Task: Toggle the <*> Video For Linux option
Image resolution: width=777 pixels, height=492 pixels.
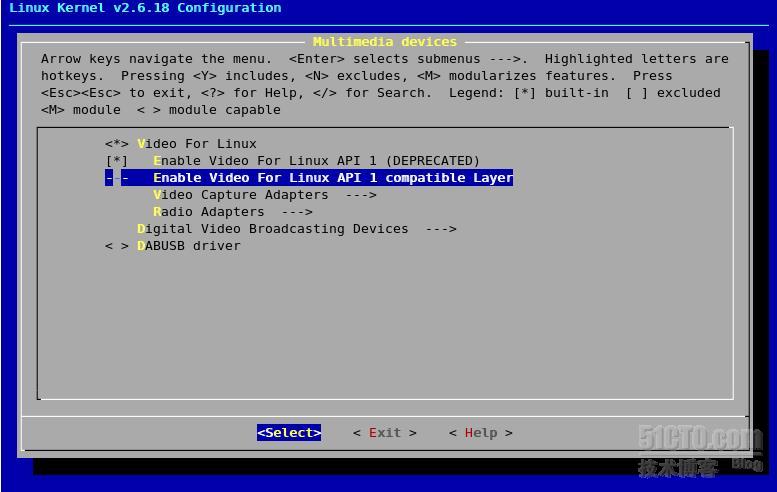Action: pos(181,144)
